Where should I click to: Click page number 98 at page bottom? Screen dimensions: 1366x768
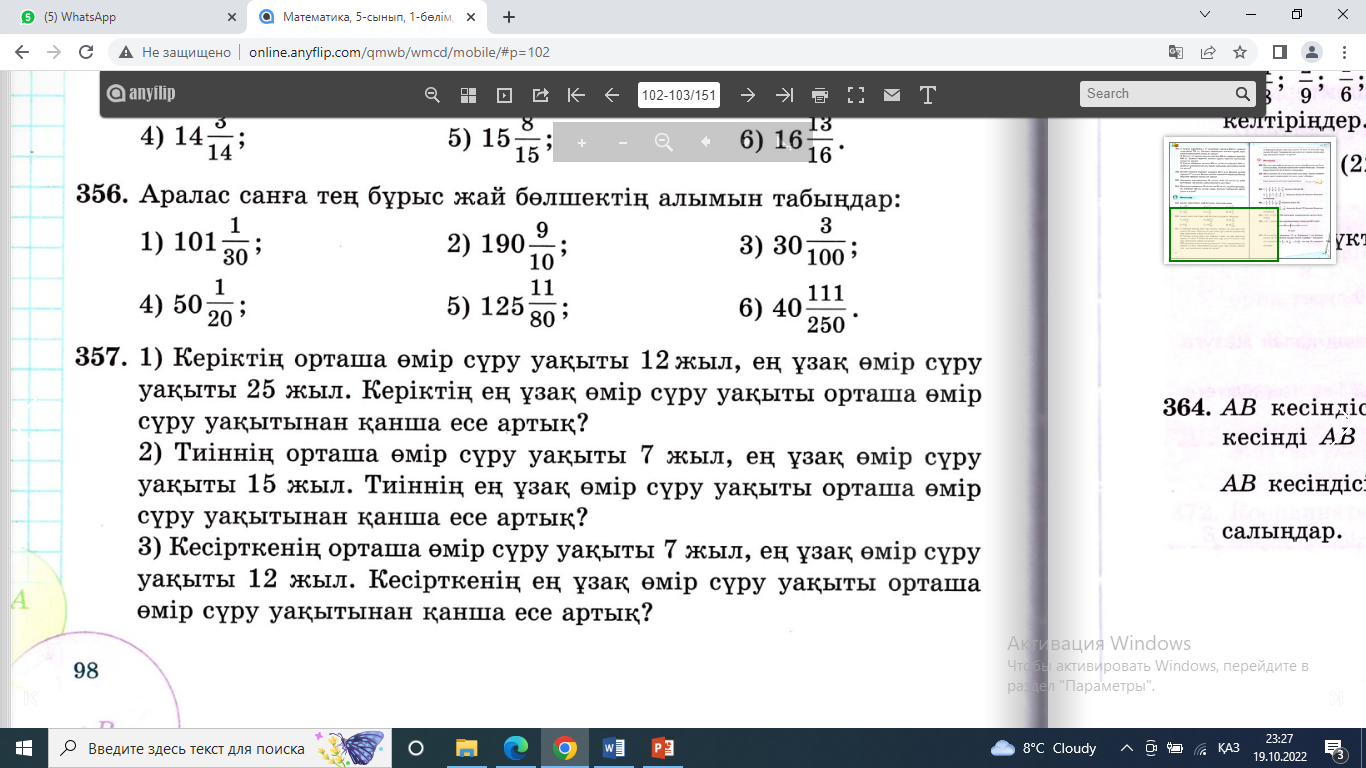[86, 670]
